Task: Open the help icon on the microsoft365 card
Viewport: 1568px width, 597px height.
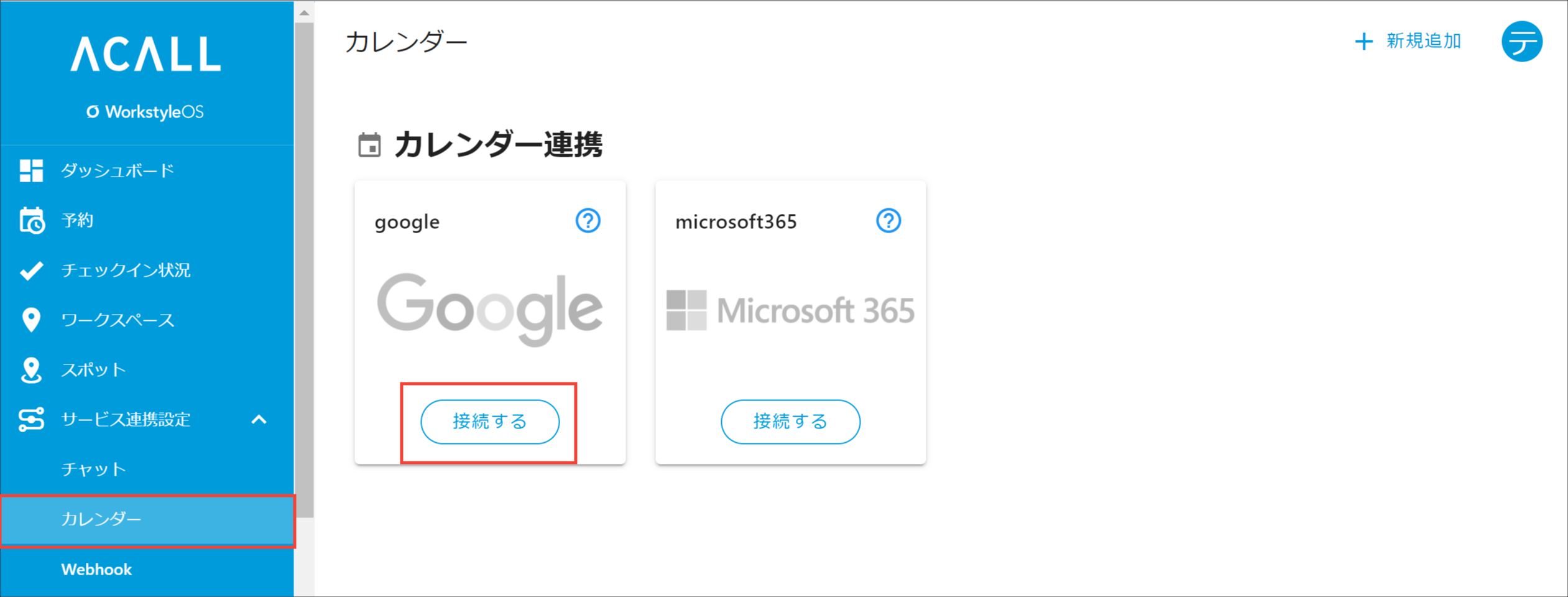Action: pos(888,221)
